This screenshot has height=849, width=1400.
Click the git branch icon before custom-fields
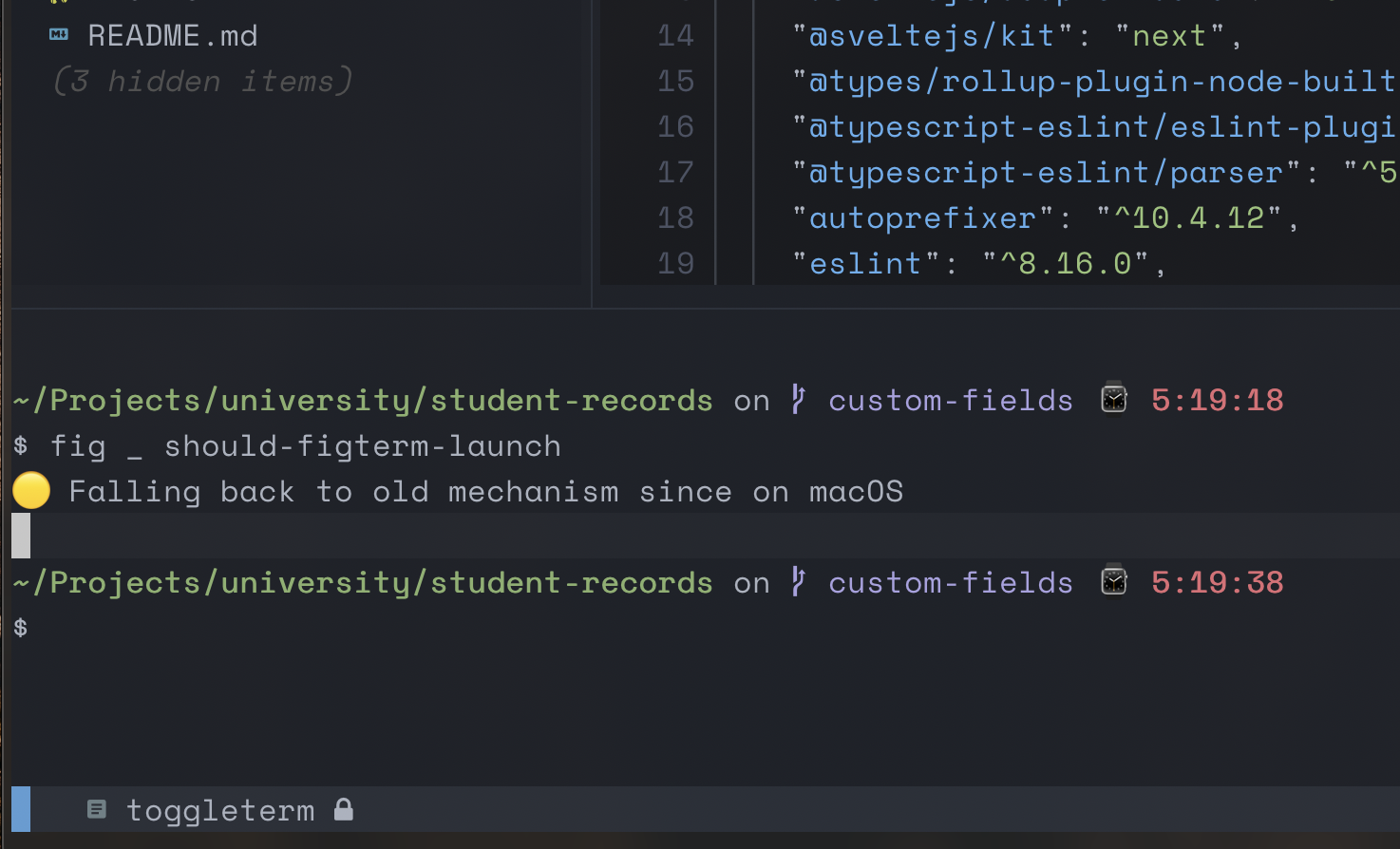(797, 399)
